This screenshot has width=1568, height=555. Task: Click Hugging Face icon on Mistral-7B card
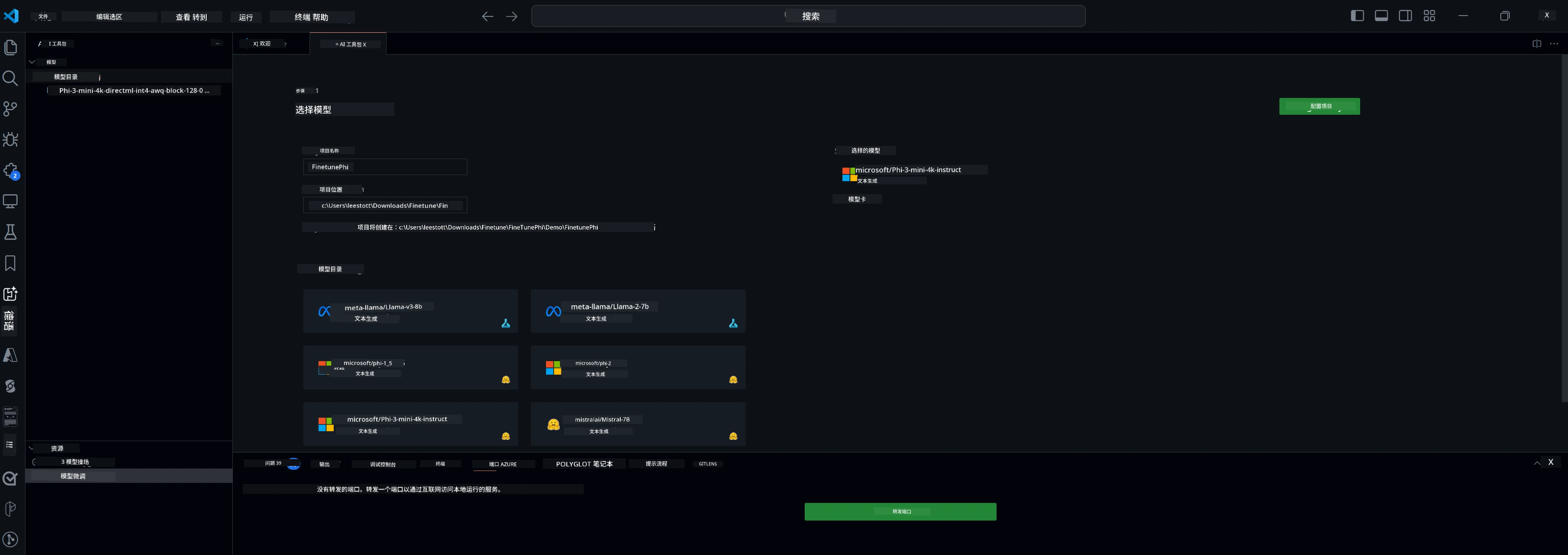coord(733,436)
